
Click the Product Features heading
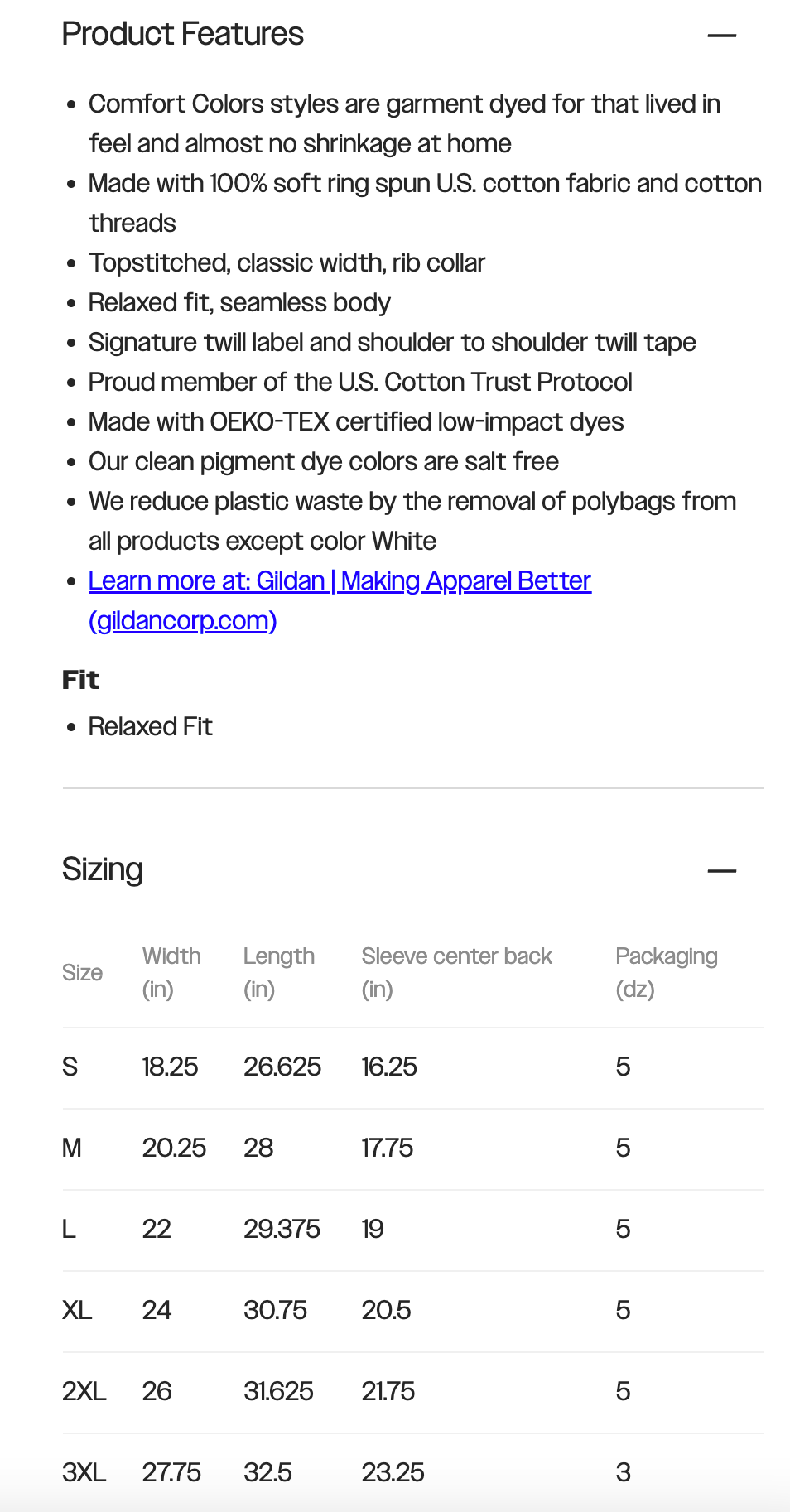[x=183, y=34]
